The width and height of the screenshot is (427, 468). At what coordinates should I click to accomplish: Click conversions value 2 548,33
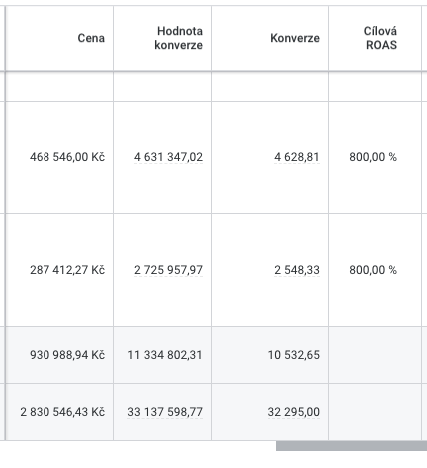coord(297,270)
